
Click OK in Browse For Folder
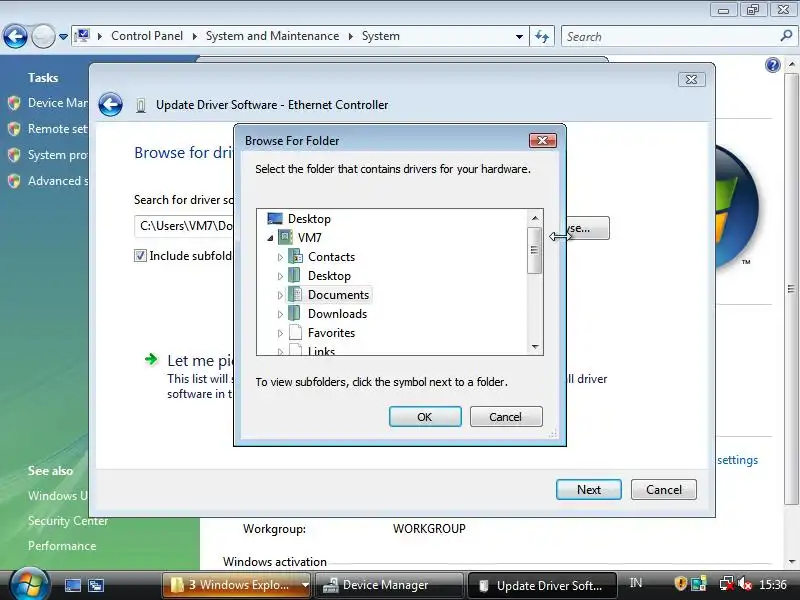tap(425, 417)
